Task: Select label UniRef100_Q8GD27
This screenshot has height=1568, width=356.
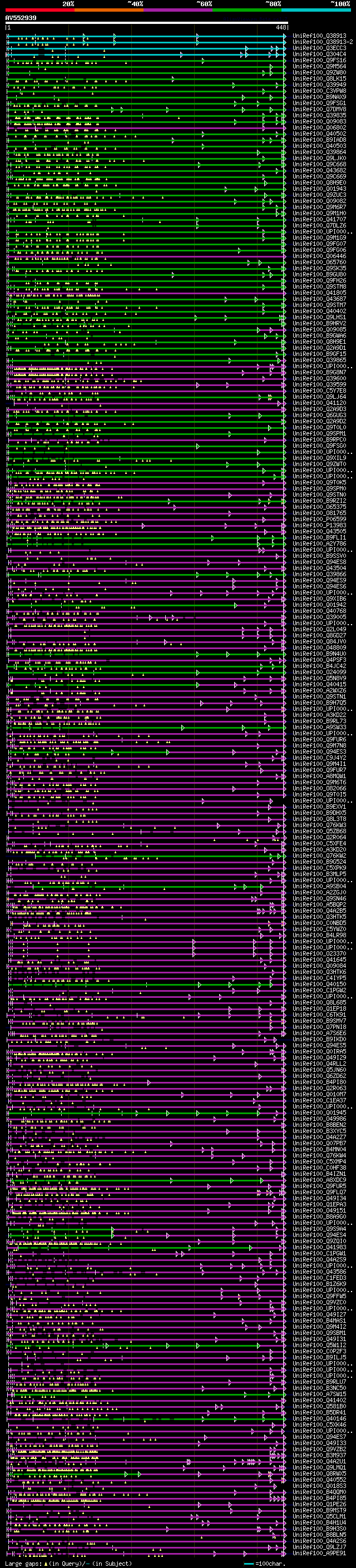Action: coord(319,635)
